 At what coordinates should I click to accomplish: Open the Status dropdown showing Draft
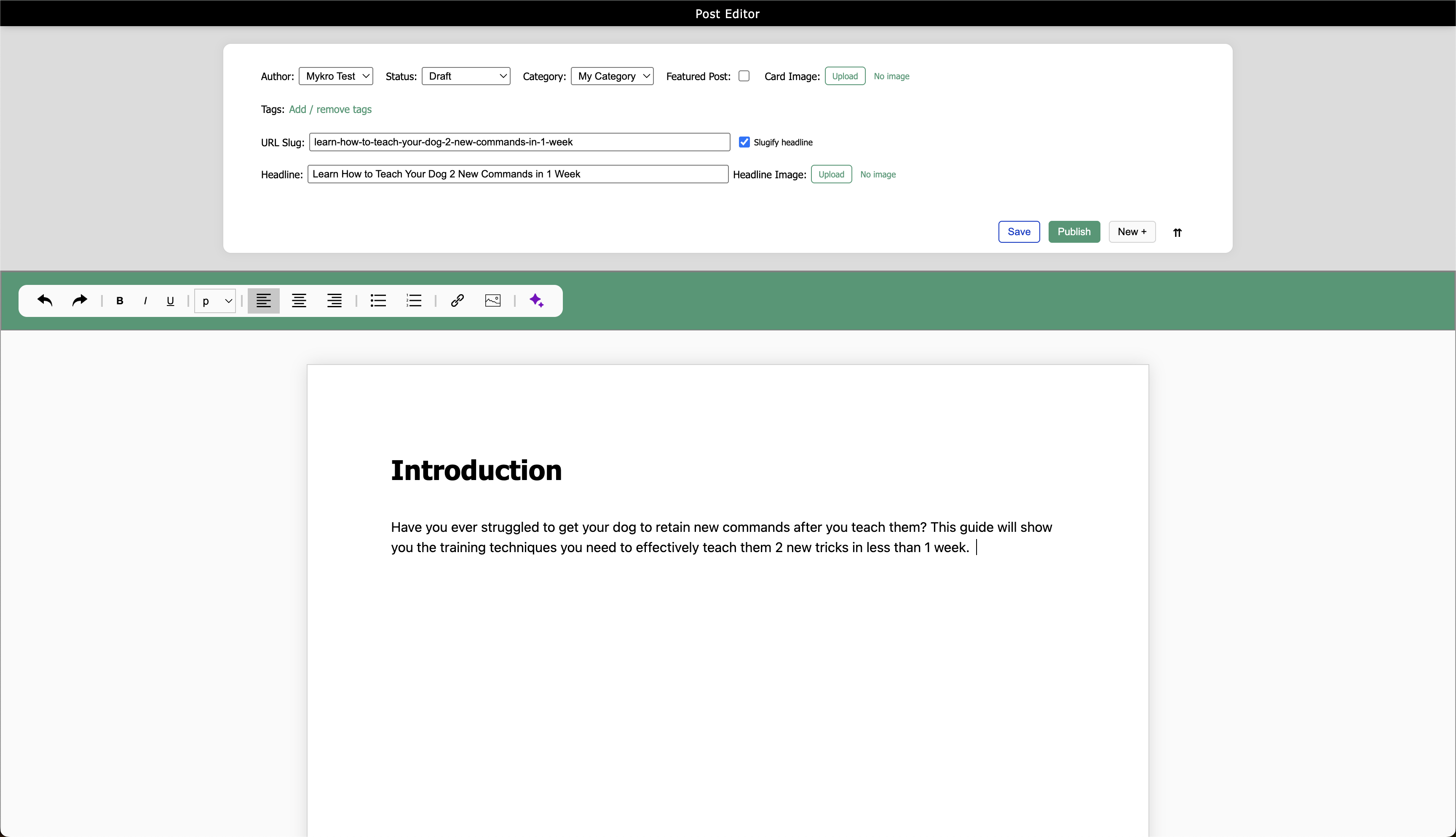pyautogui.click(x=466, y=76)
